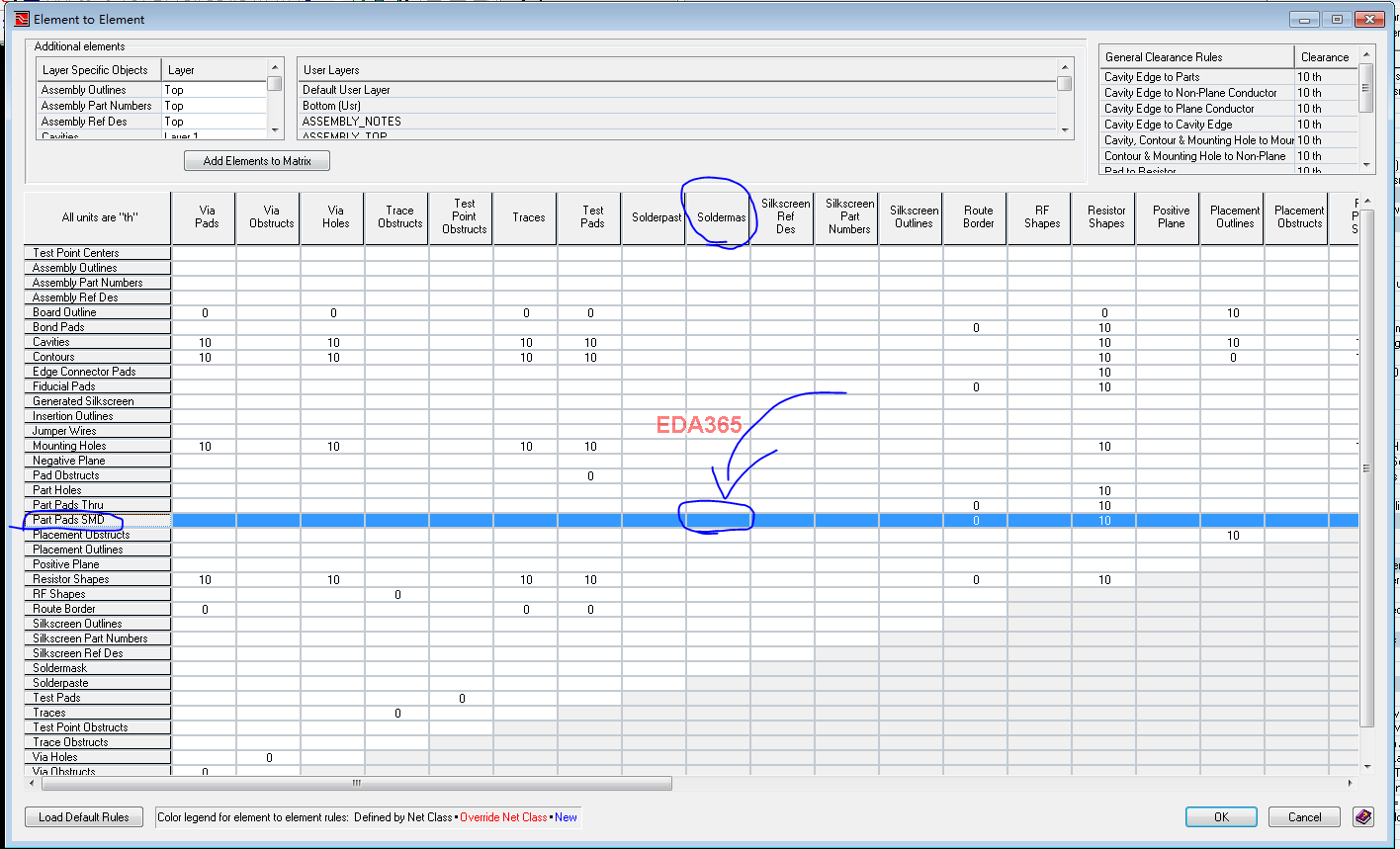The image size is (1400, 849).
Task: Select the Cavity Edge to Plane Conductor rule
Action: point(1197,109)
